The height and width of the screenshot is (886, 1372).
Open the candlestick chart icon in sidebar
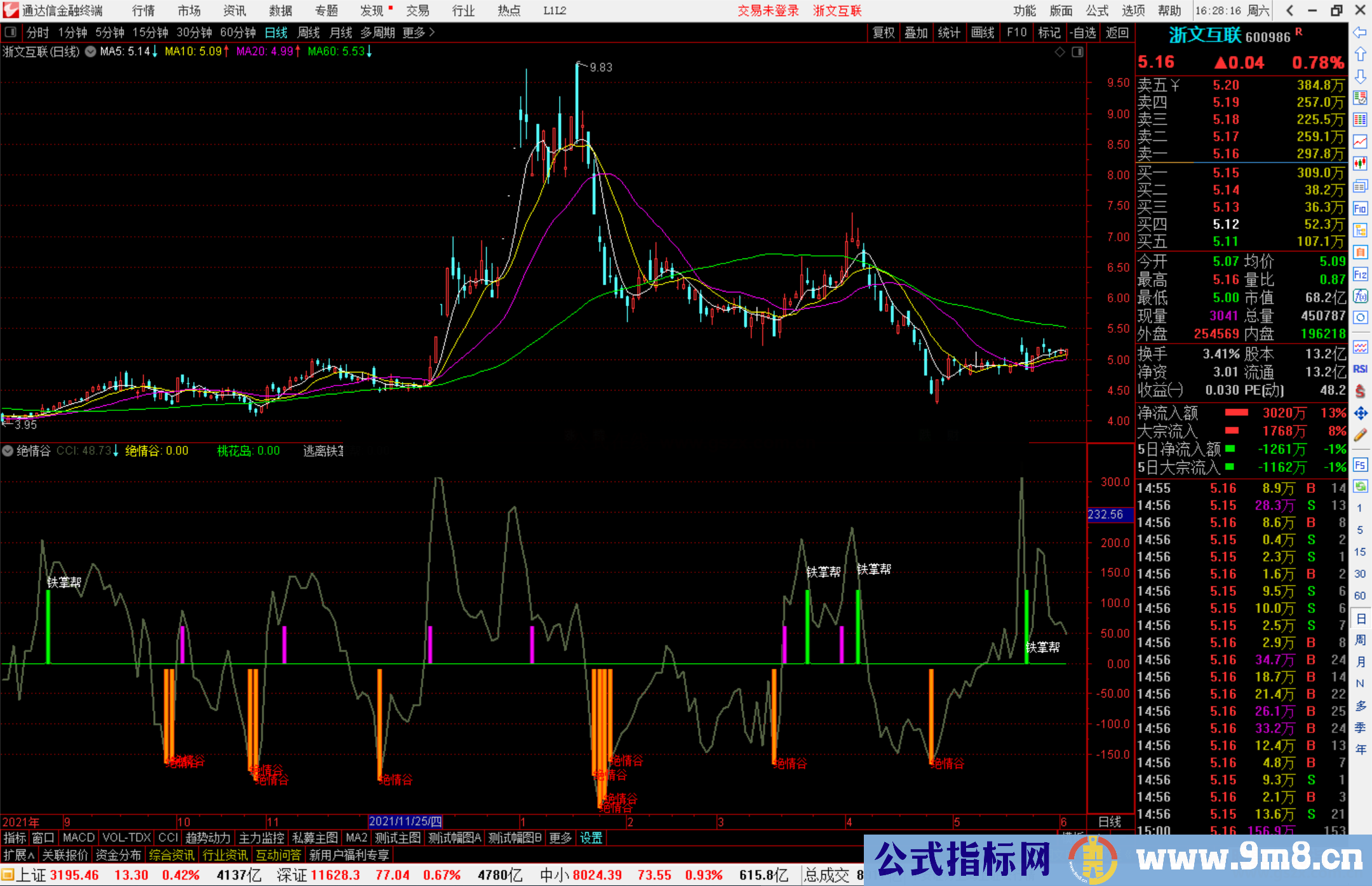click(x=1360, y=164)
